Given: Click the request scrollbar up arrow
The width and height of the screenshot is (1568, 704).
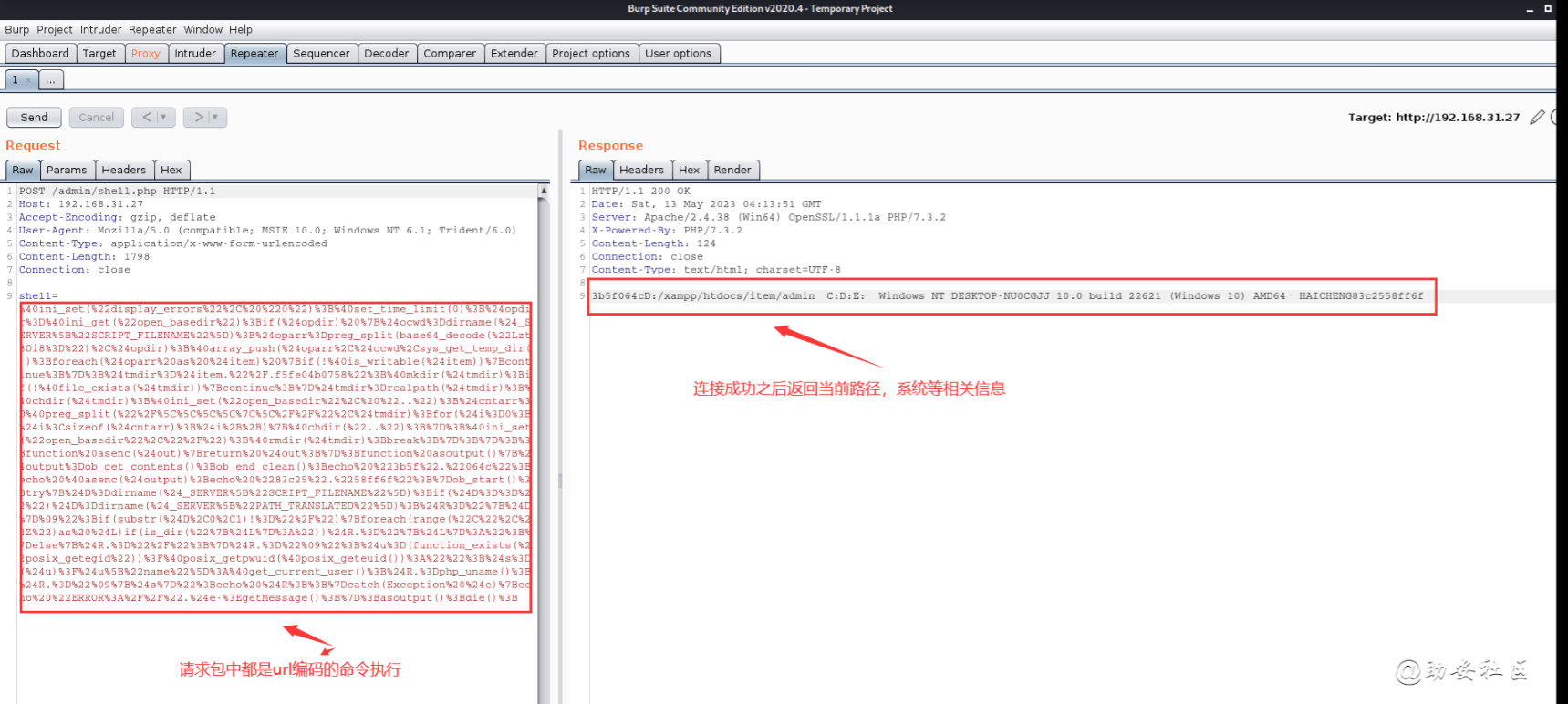Looking at the screenshot, I should 544,192.
